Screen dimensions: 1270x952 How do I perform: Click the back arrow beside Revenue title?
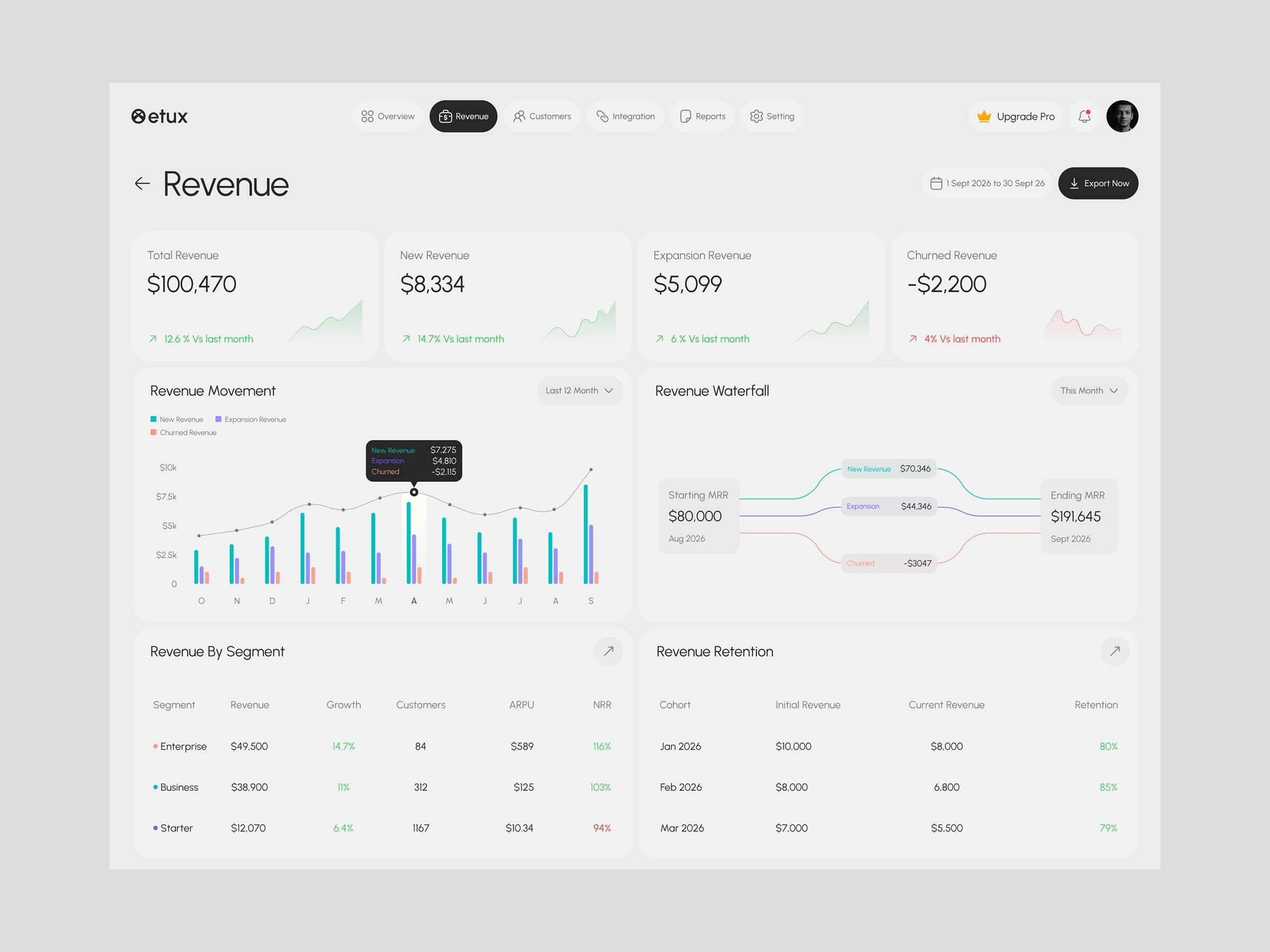coord(142,184)
